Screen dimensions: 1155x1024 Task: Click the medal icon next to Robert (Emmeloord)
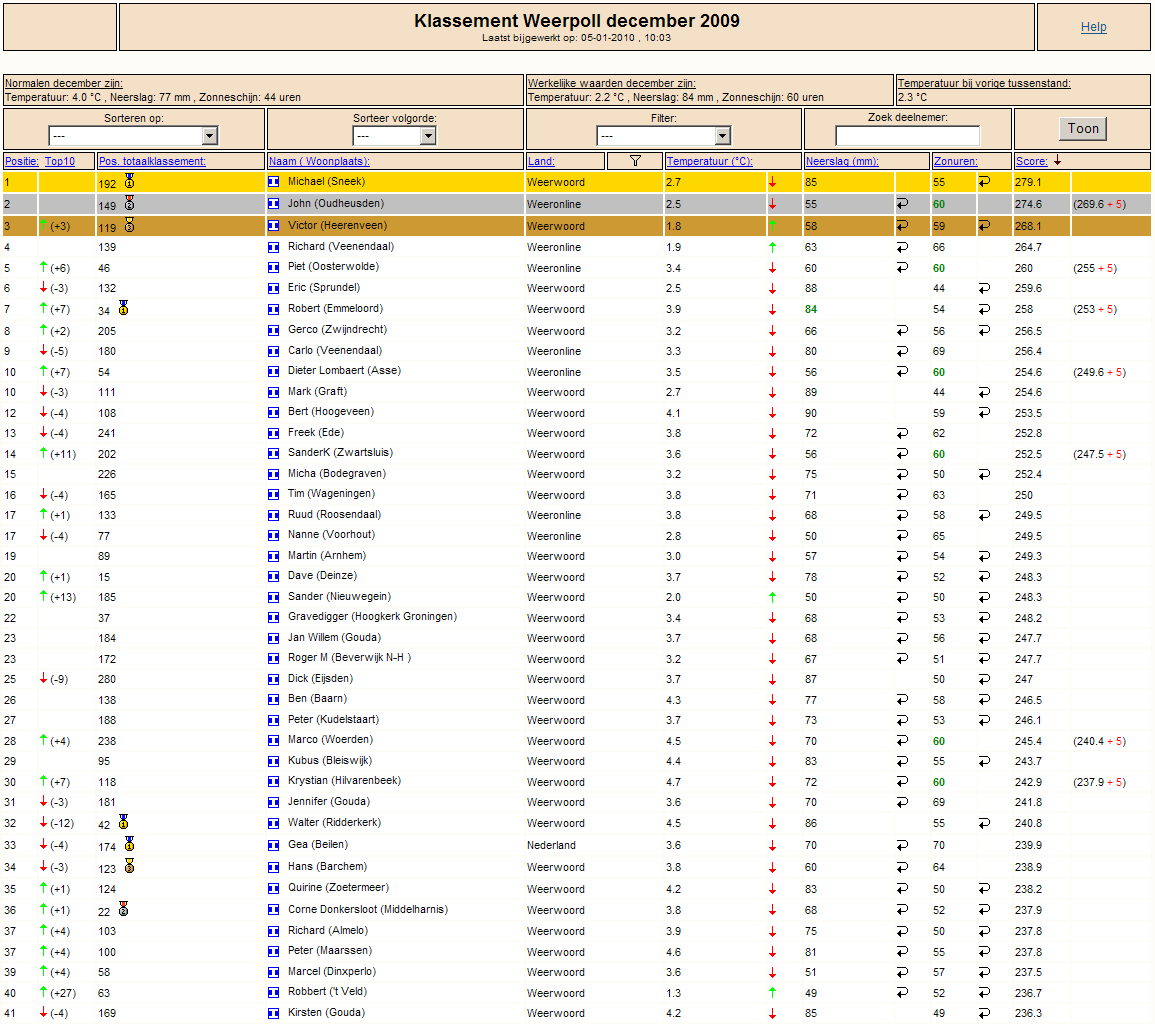pyautogui.click(x=123, y=308)
